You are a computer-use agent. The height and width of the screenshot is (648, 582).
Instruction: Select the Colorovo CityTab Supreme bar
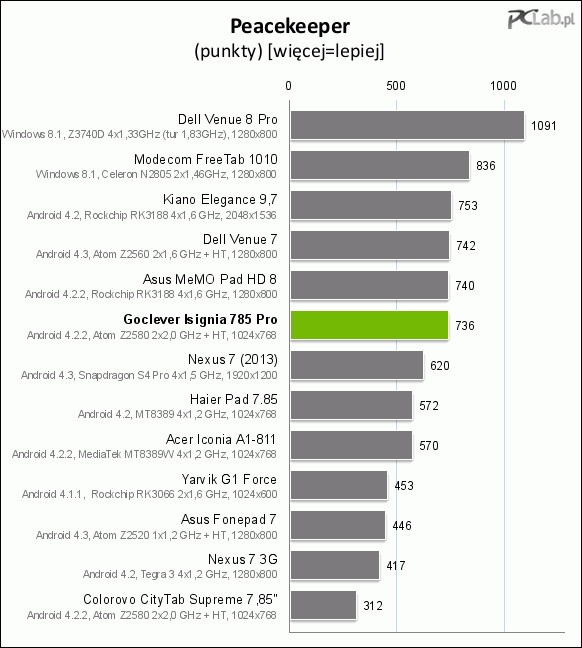(x=323, y=605)
